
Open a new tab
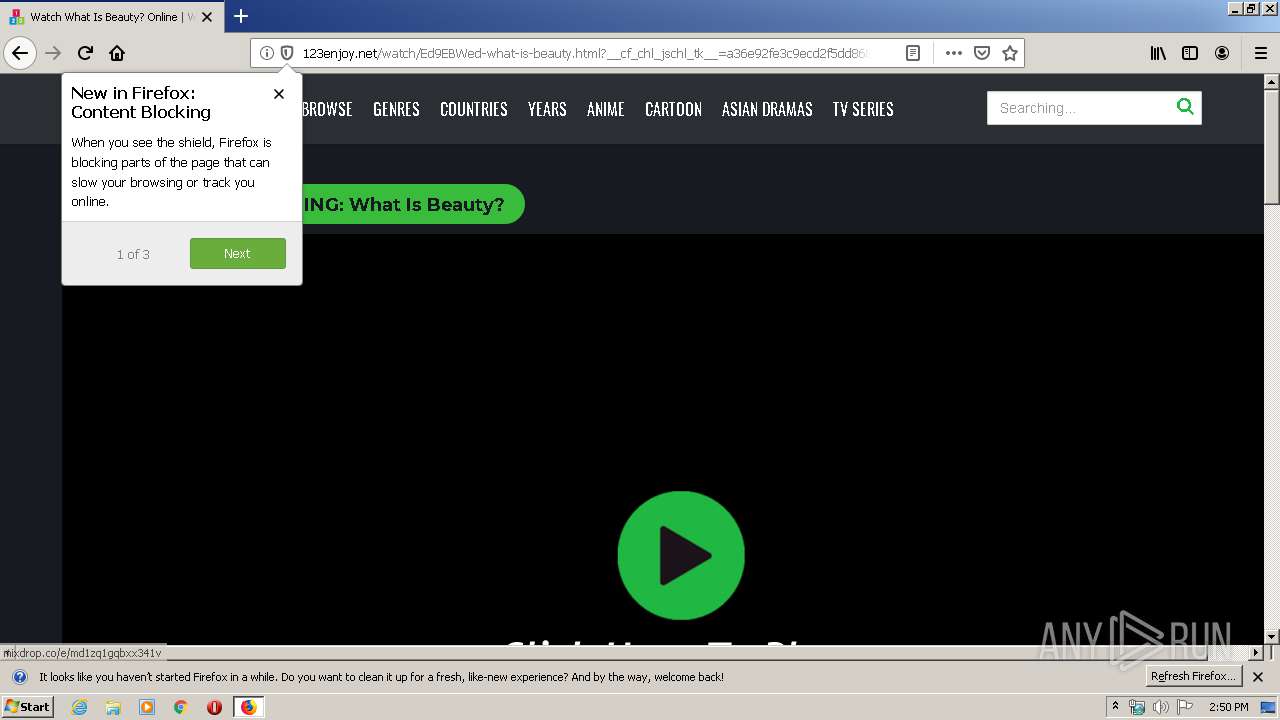pos(241,16)
